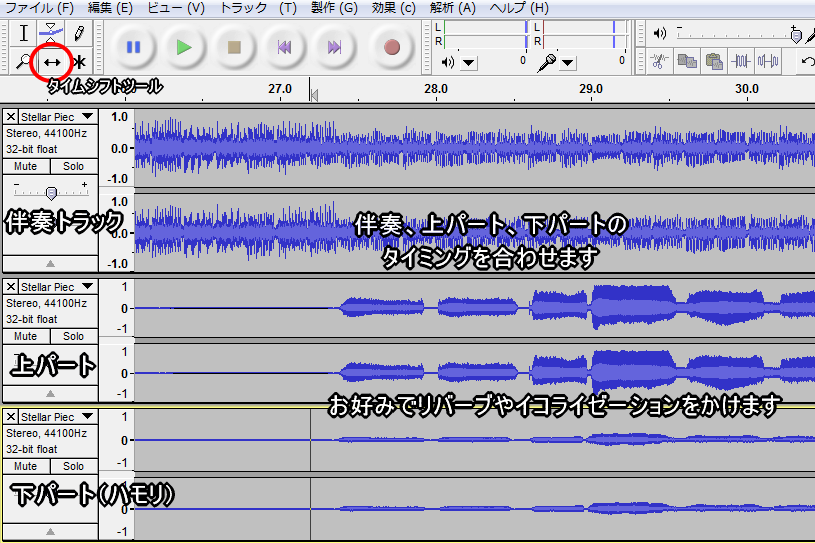Close the second track with its X

click(x=11, y=287)
